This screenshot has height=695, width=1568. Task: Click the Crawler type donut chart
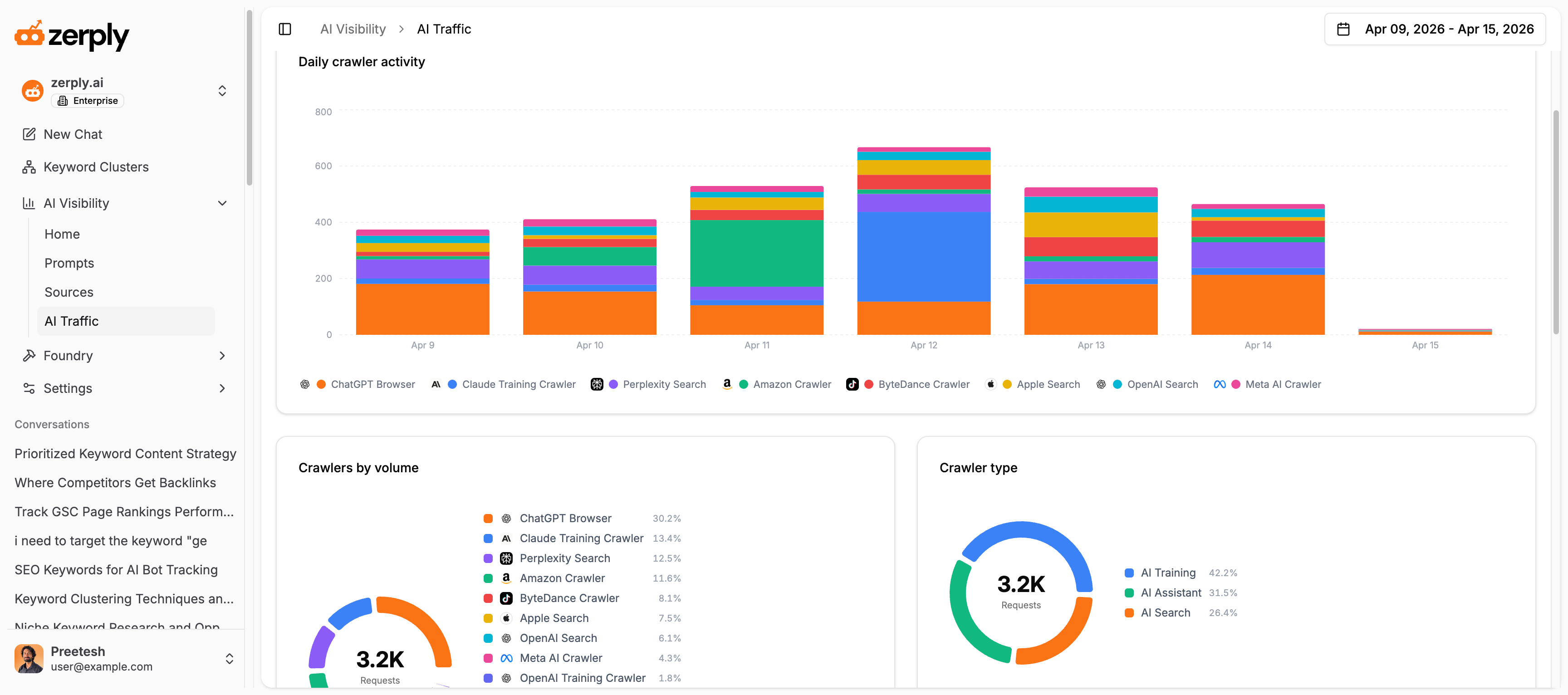click(x=1021, y=592)
